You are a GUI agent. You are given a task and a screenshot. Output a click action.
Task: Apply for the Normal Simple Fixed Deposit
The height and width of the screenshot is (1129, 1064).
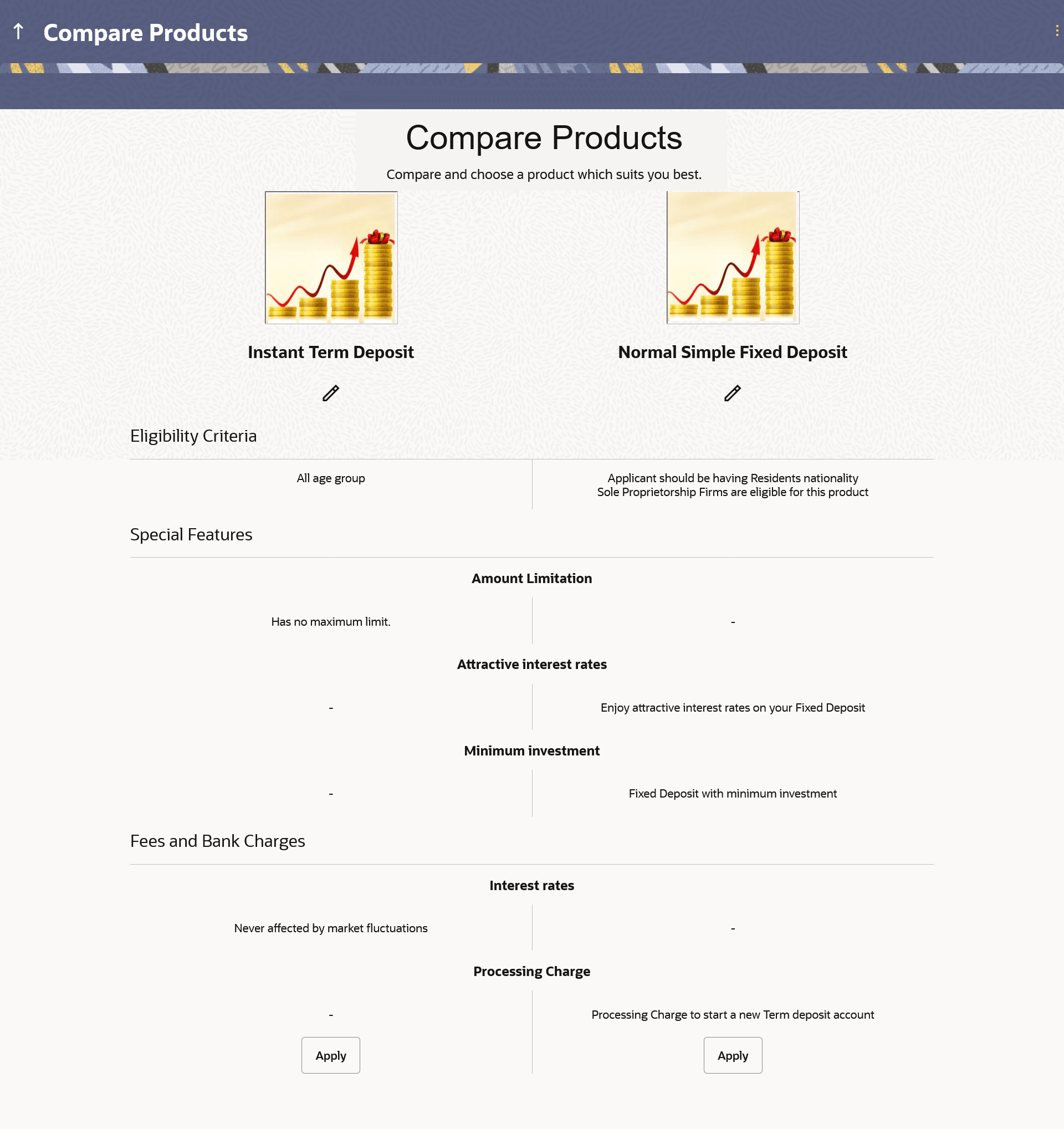pyautogui.click(x=733, y=1055)
